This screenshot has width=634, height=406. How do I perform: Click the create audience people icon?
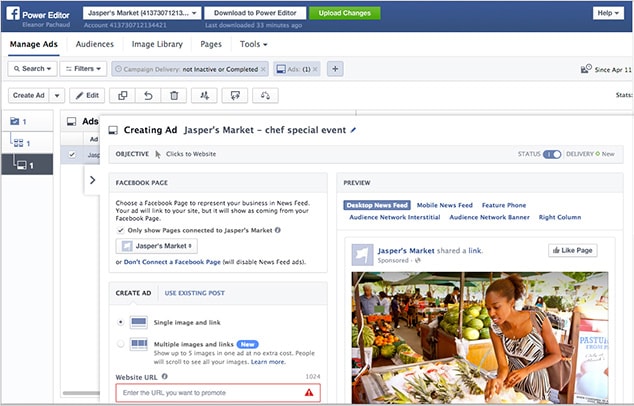coord(204,95)
